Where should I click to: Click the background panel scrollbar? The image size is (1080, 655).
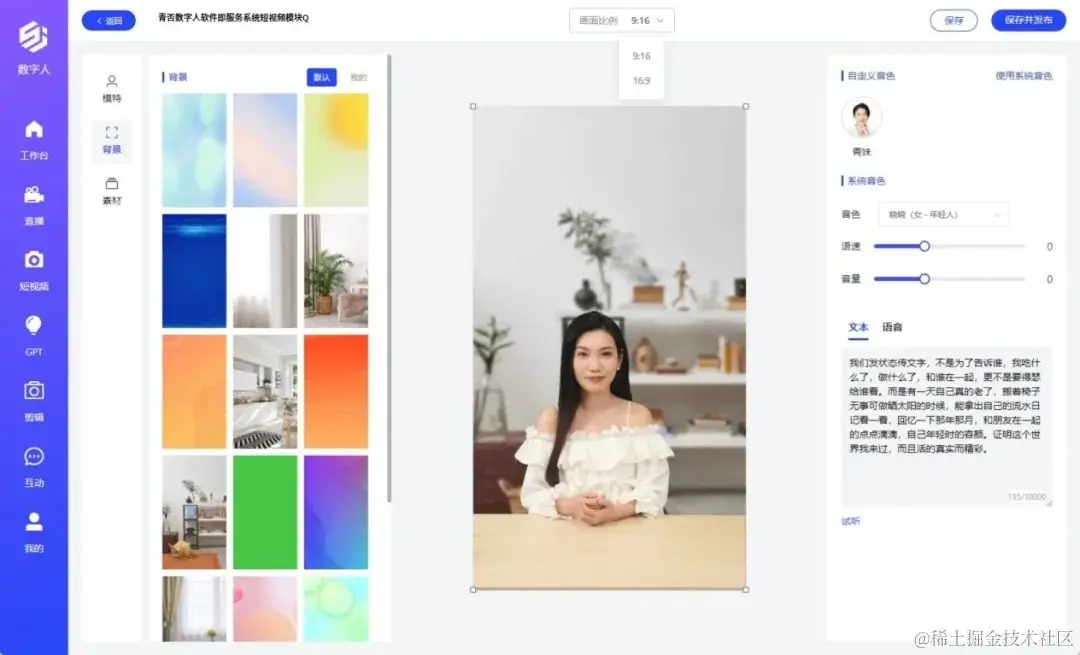(389, 279)
